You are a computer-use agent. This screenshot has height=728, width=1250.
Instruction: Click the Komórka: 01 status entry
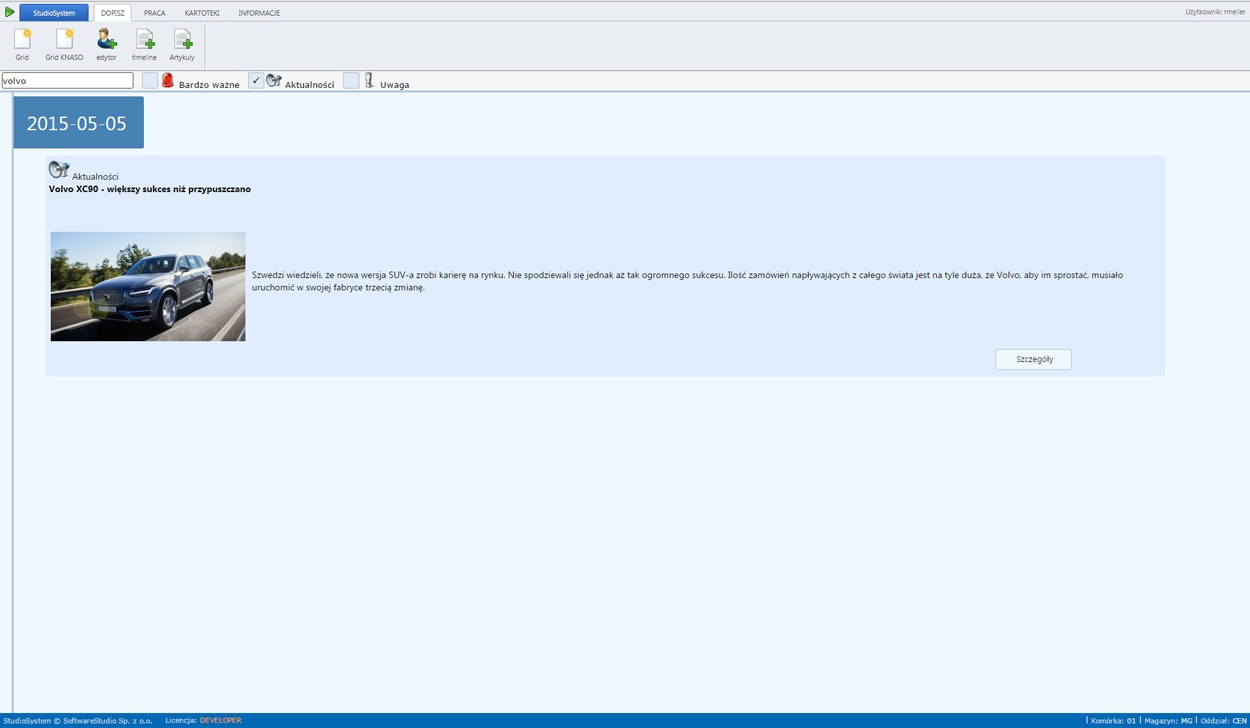pyautogui.click(x=1113, y=720)
